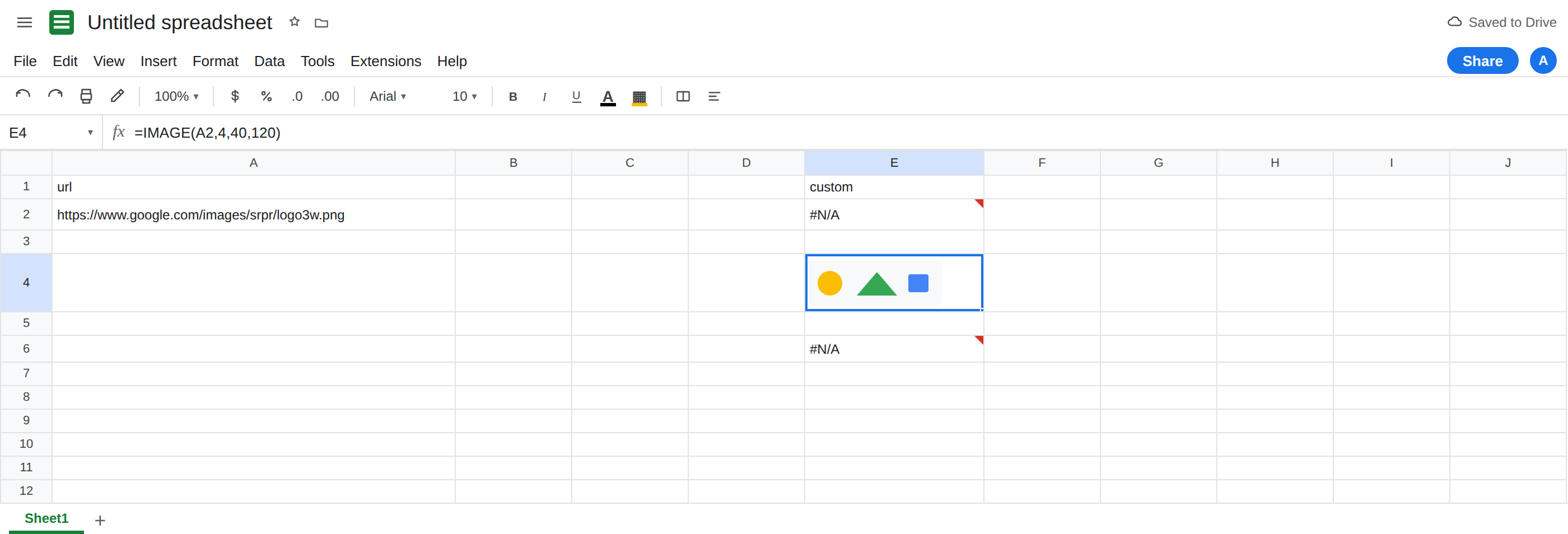The height and width of the screenshot is (534, 1568).
Task: Click the image in cell E4
Action: point(874,283)
